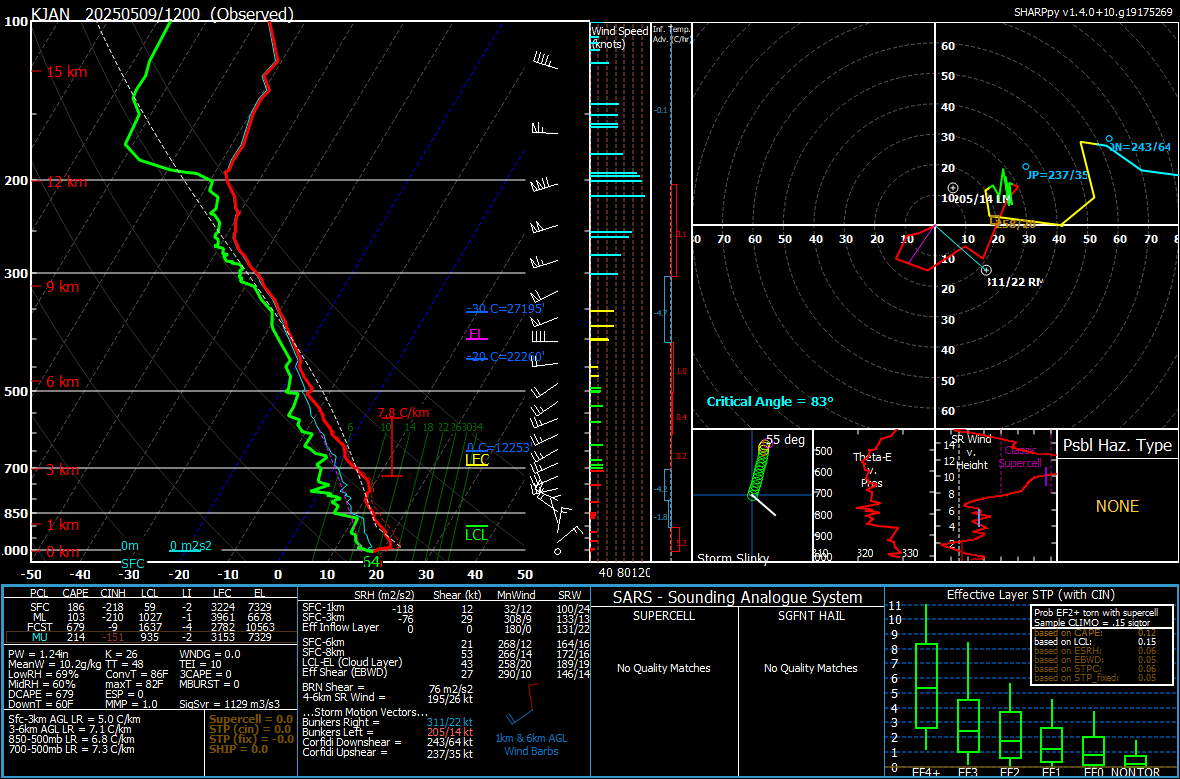Open the SR Wind v. Height inset panel
The width and height of the screenshot is (1180, 779).
click(996, 495)
